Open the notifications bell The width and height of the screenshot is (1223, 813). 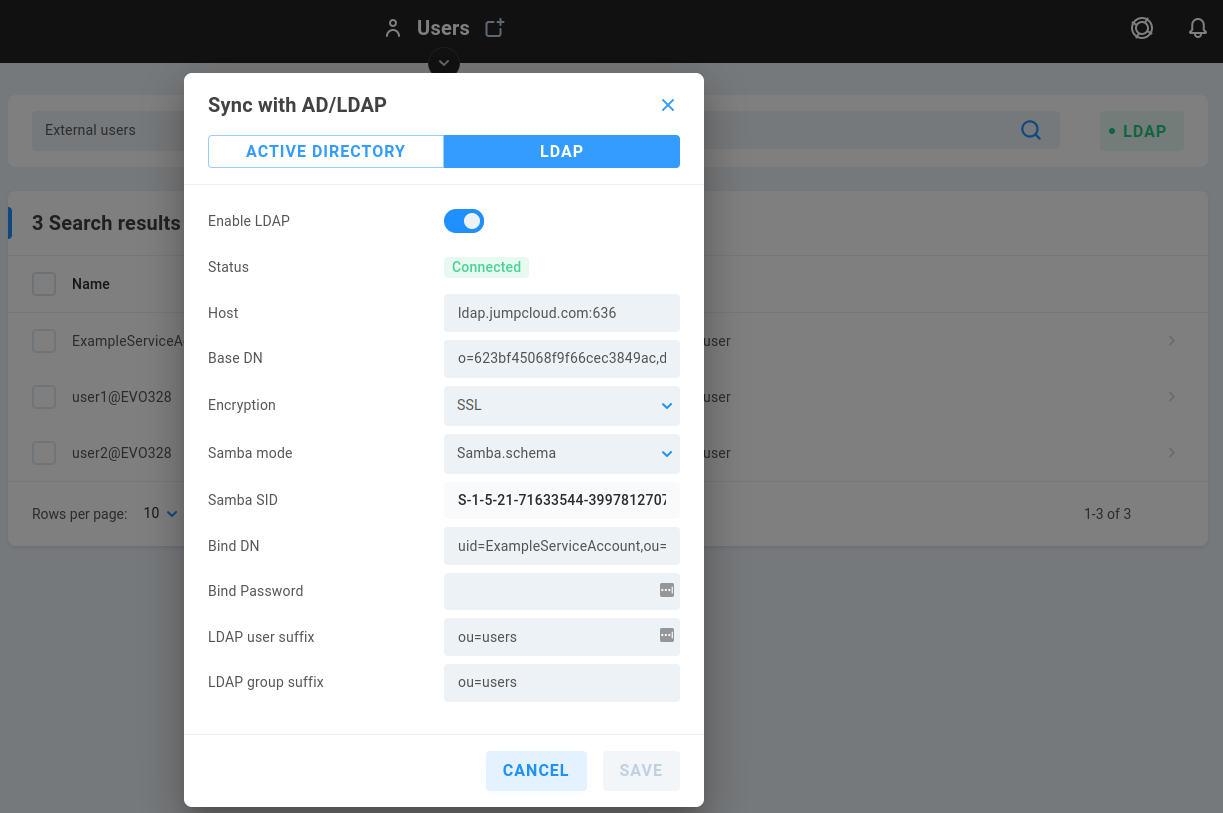click(x=1198, y=28)
